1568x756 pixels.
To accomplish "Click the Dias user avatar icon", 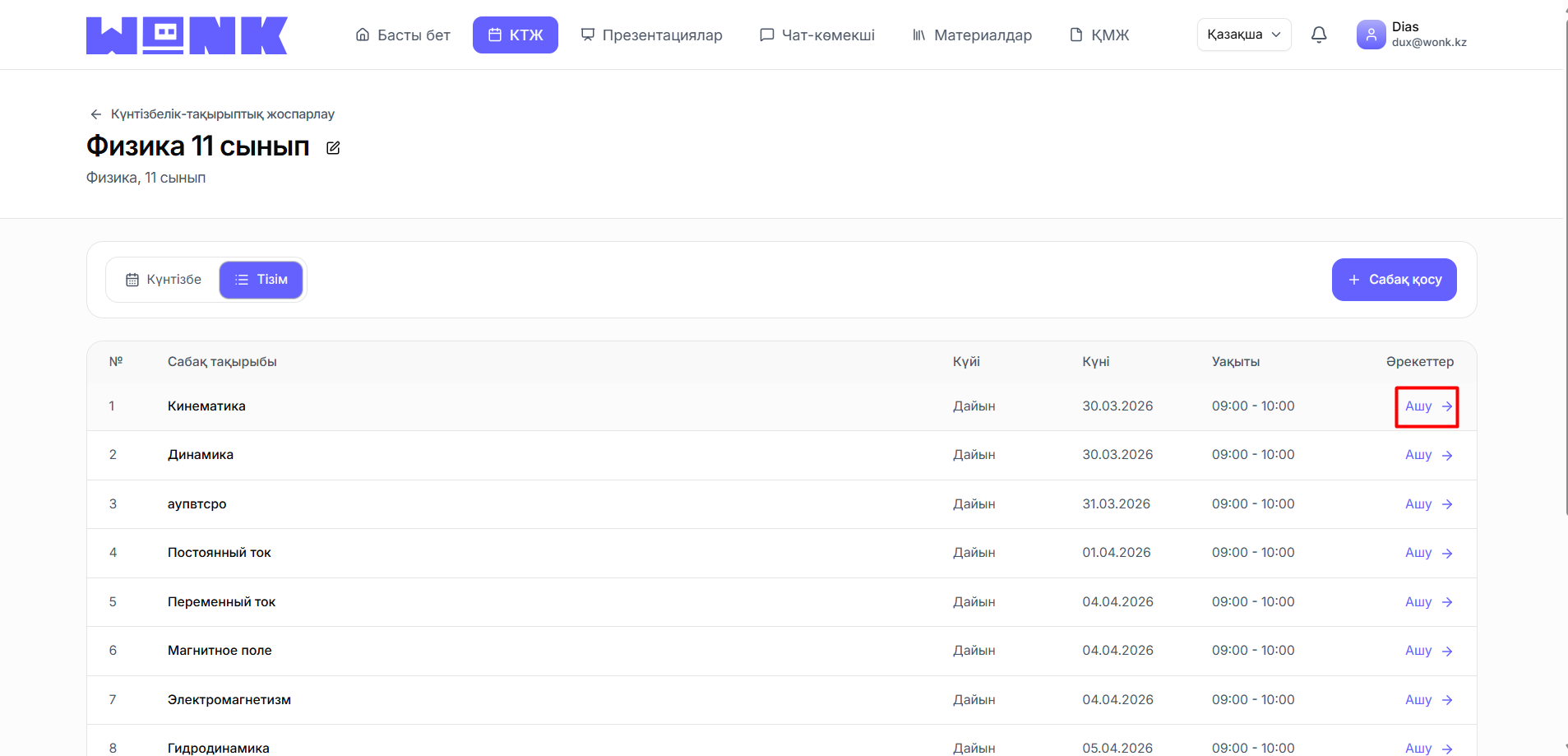I will click(1371, 35).
